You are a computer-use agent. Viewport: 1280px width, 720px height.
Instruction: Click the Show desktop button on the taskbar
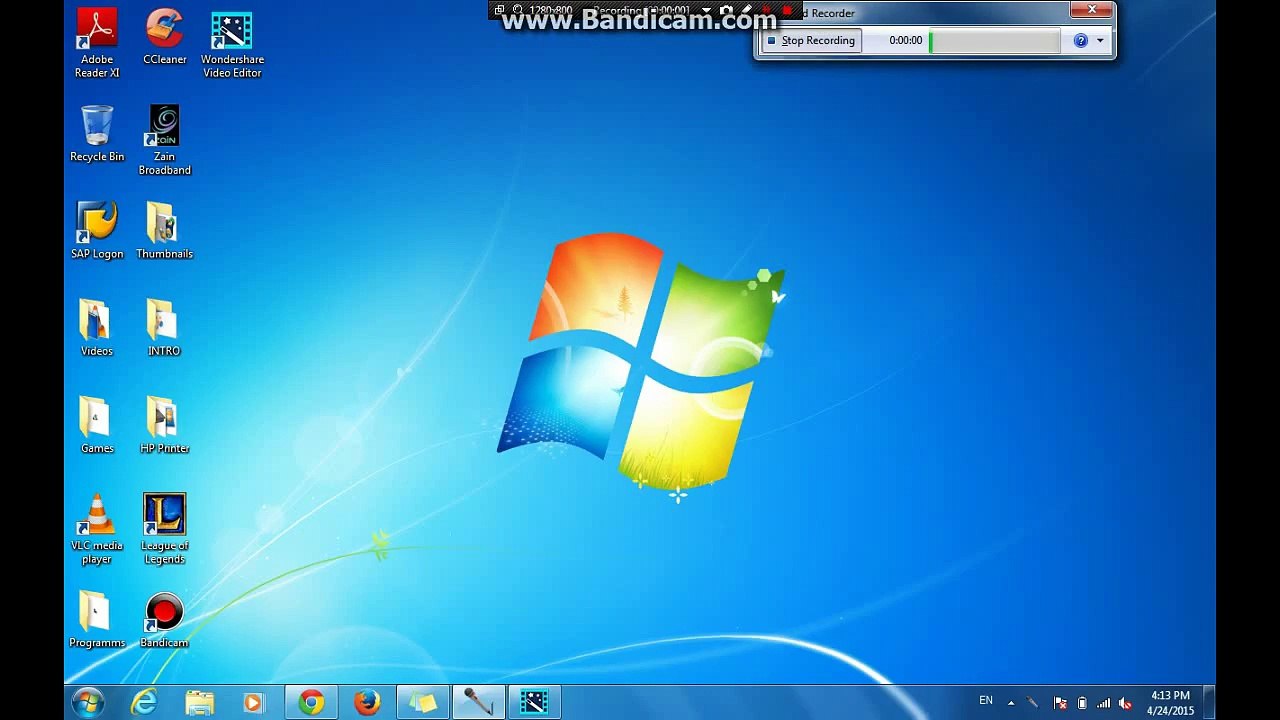tap(1209, 703)
